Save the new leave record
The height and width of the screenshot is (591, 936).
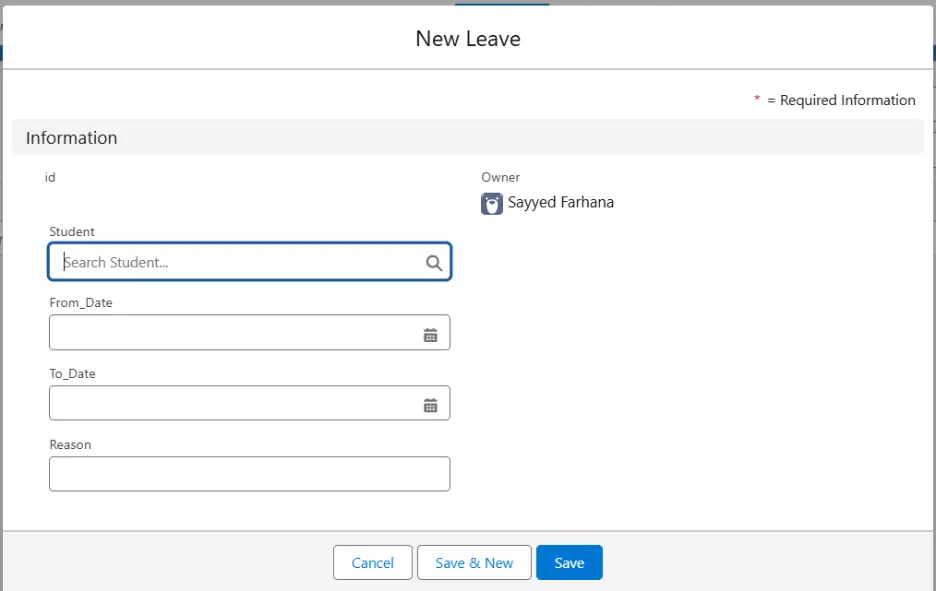coord(569,562)
